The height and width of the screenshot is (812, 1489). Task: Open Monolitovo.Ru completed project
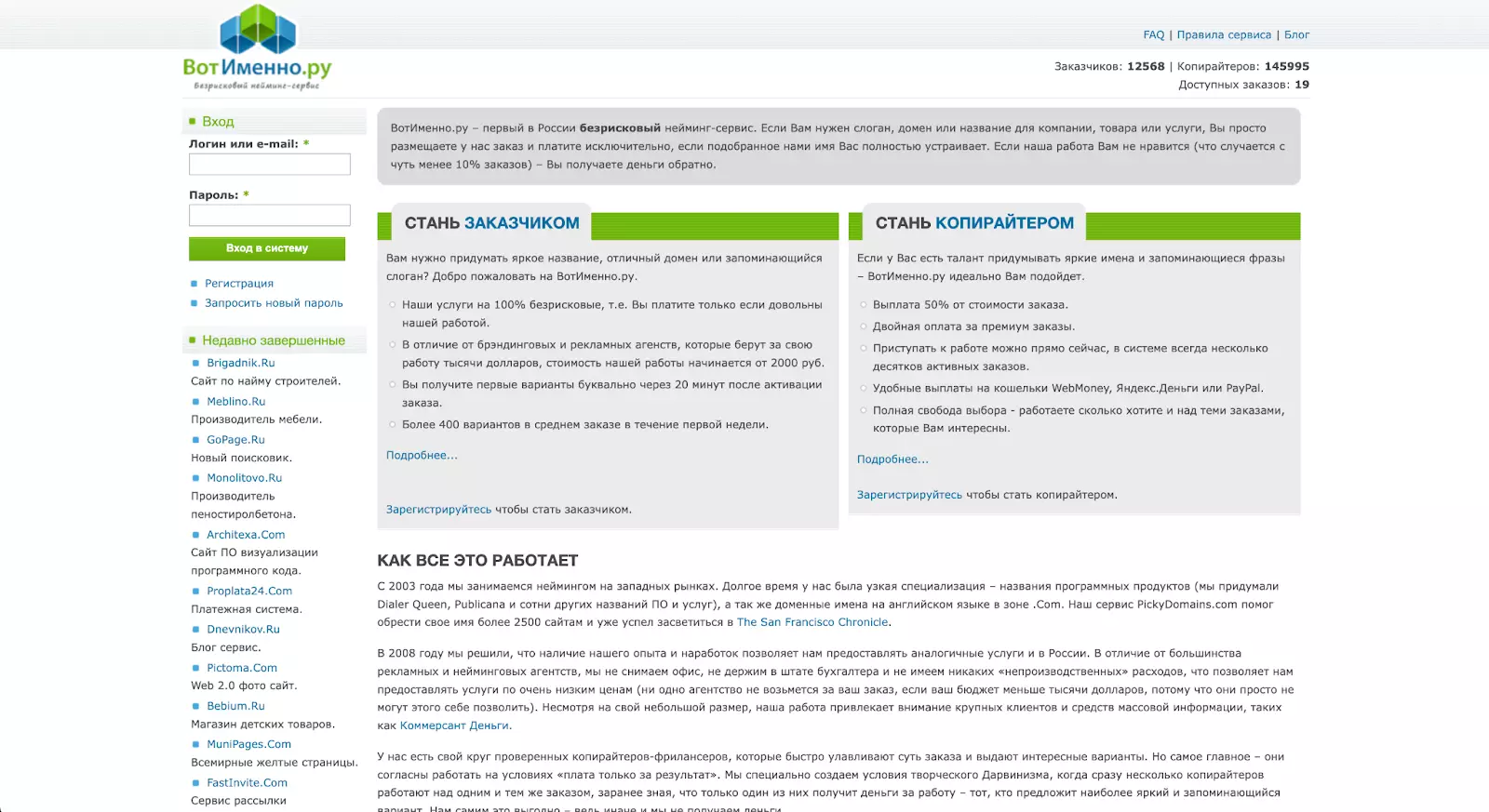[245, 478]
